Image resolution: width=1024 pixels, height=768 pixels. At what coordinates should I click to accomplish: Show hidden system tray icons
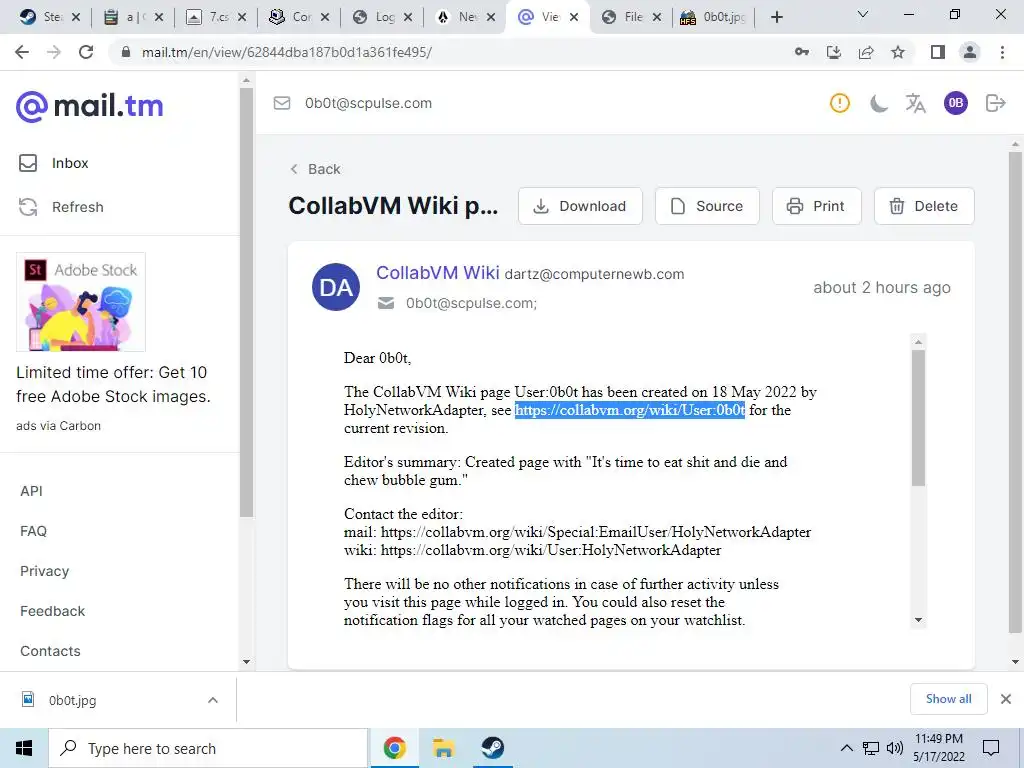846,748
